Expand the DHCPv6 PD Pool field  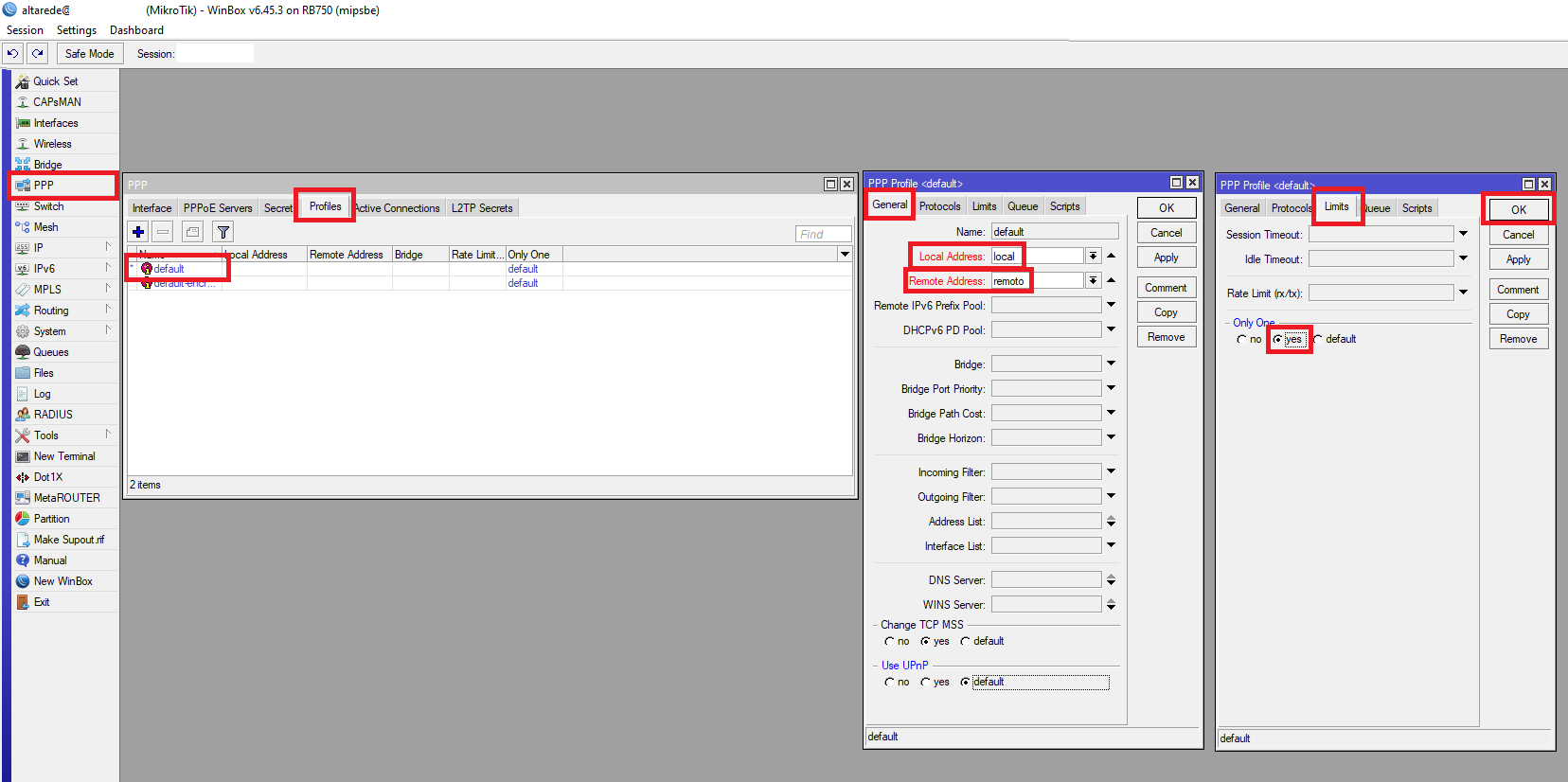click(1112, 329)
